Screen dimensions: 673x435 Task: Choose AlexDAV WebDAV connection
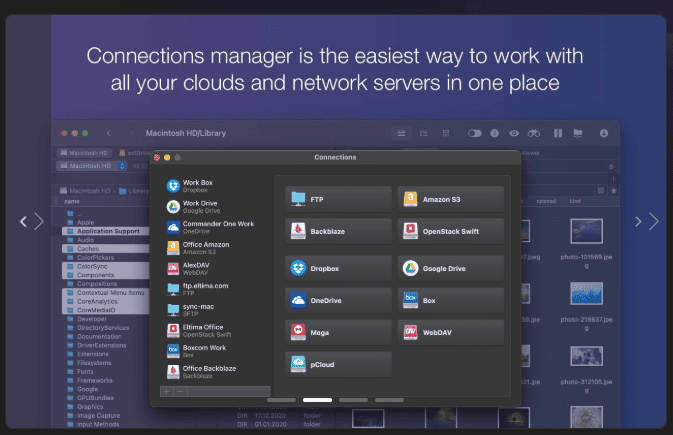click(x=212, y=268)
